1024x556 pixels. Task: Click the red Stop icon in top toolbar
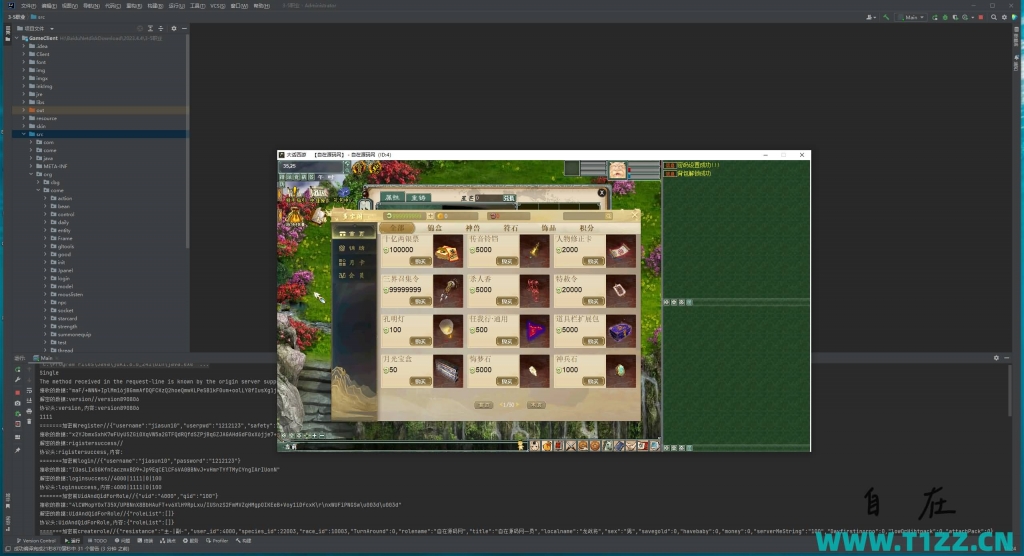[x=981, y=17]
